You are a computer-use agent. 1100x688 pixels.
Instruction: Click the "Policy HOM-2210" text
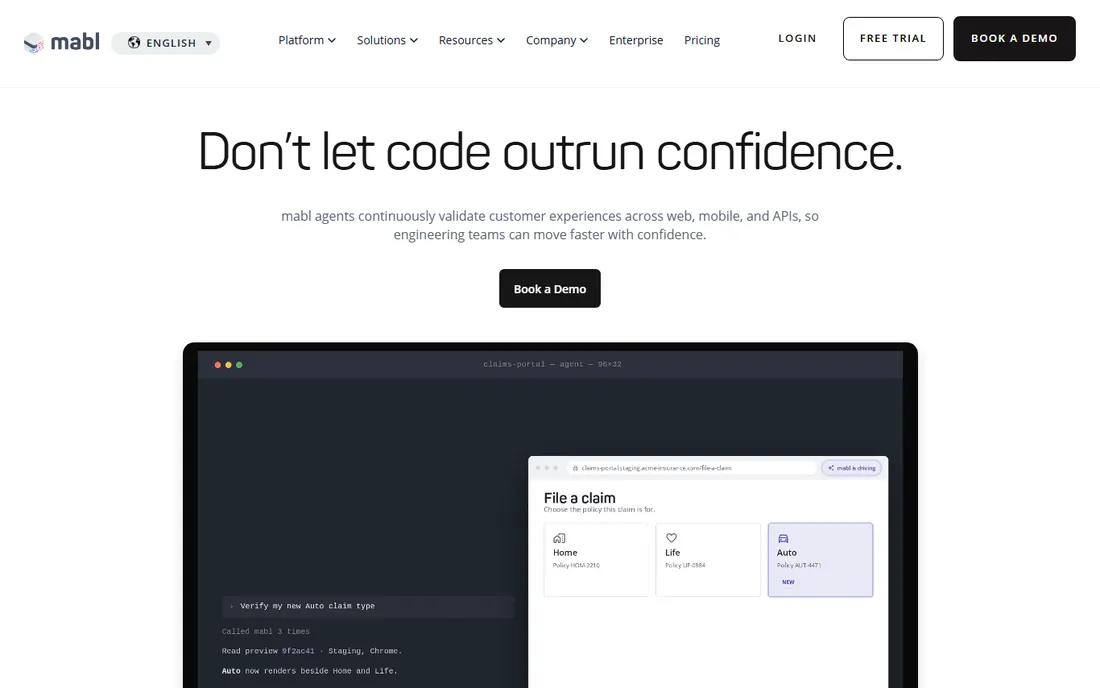576,565
